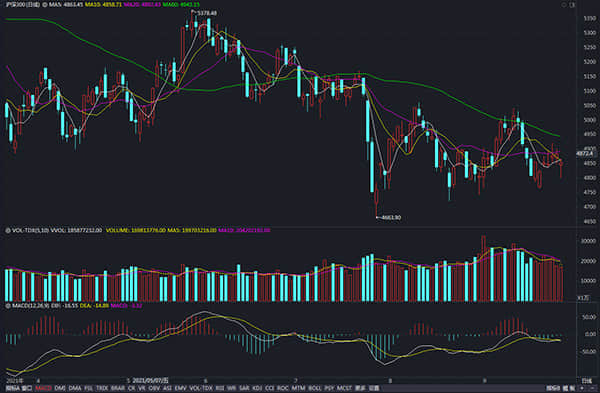
Task: Click the X1万 volume unit indicator
Action: (583, 297)
